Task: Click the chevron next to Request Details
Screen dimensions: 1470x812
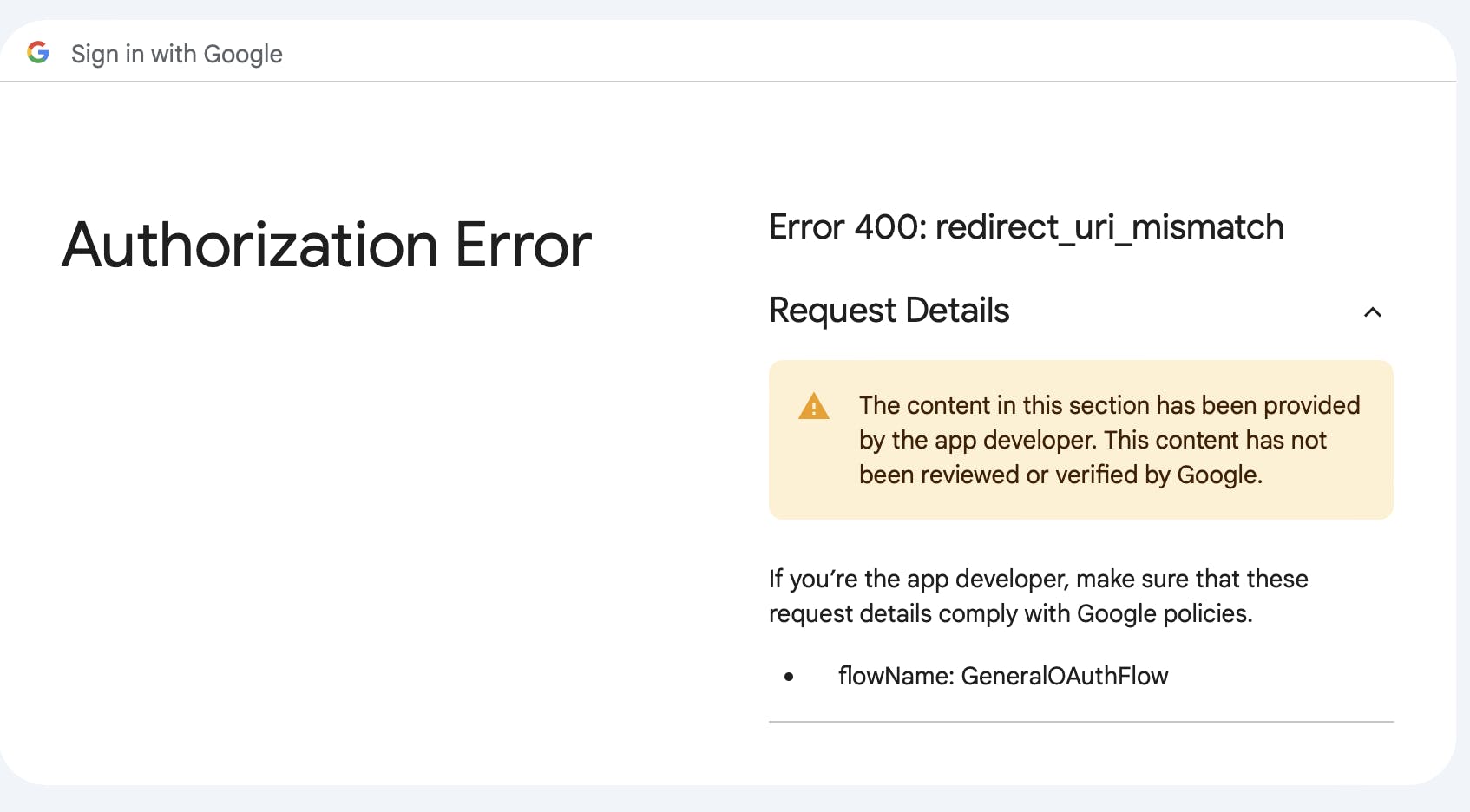Action: tap(1372, 311)
